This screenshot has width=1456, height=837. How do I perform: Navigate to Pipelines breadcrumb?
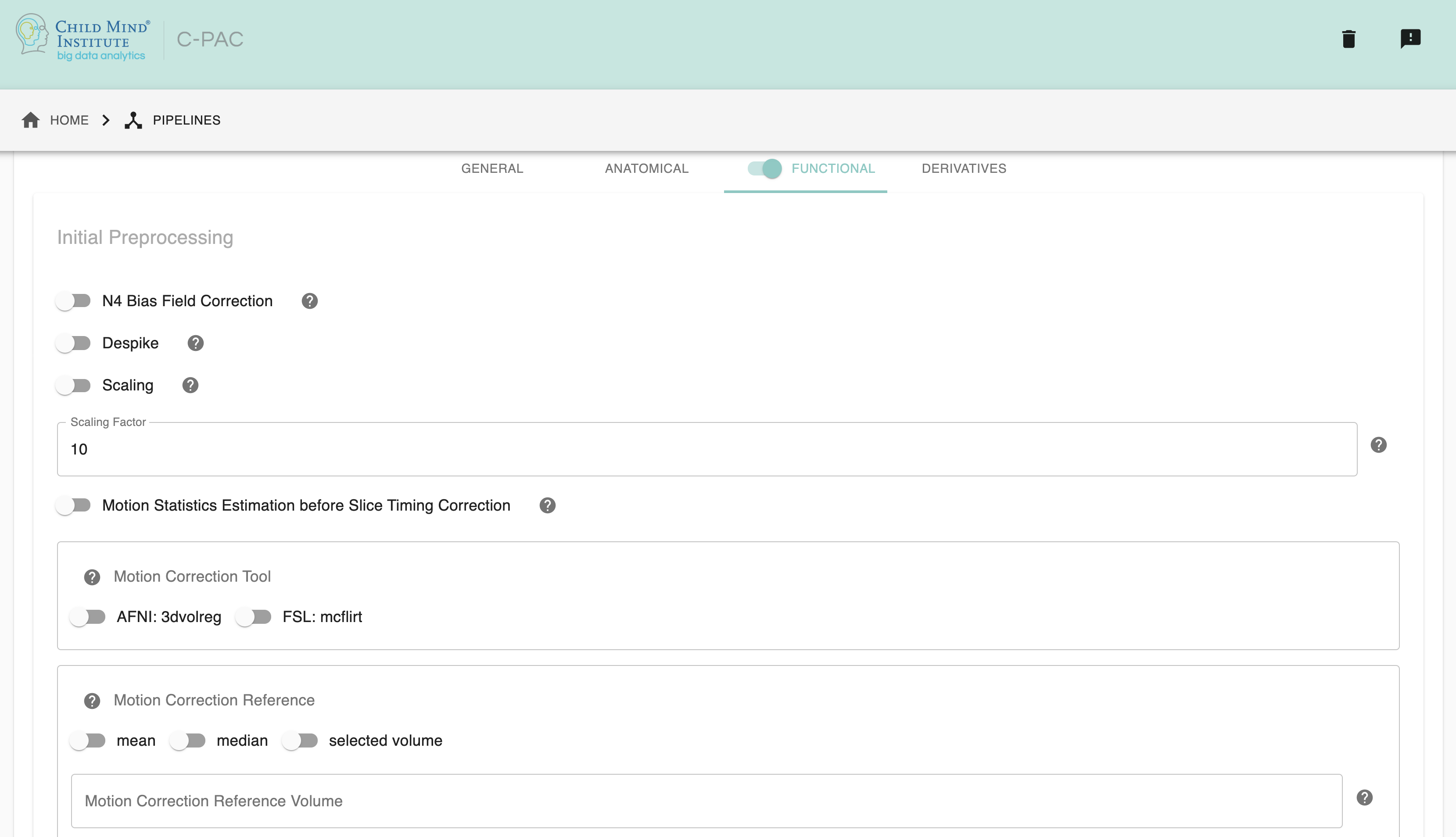click(173, 120)
